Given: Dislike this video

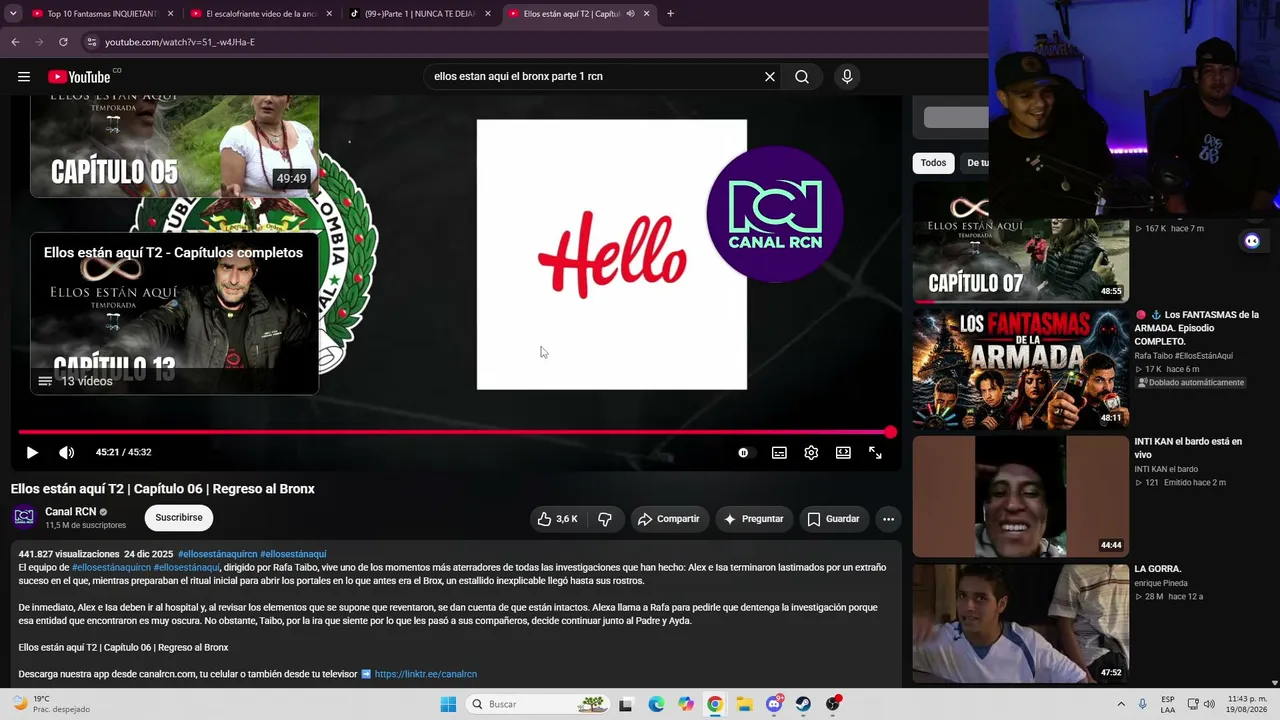Looking at the screenshot, I should pyautogui.click(x=605, y=519).
